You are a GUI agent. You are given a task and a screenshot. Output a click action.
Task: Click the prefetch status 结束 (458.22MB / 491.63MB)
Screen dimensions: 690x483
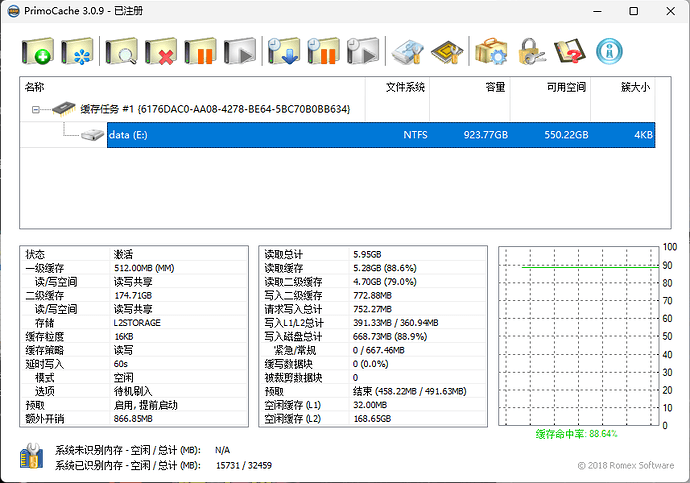click(x=409, y=391)
